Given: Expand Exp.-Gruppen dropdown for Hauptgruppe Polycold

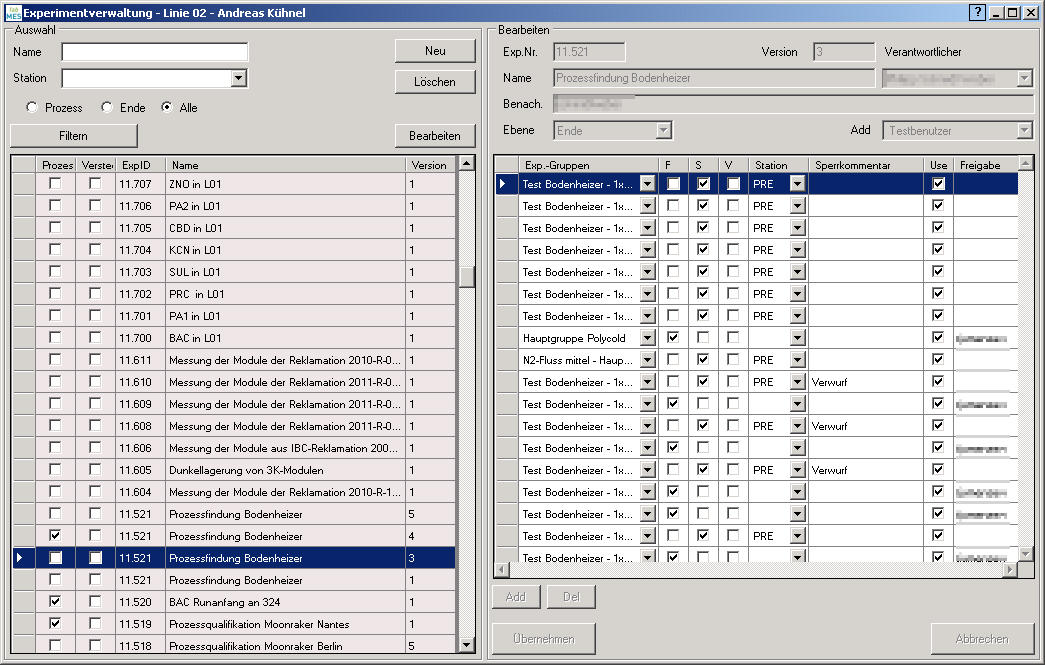Looking at the screenshot, I should click(648, 338).
